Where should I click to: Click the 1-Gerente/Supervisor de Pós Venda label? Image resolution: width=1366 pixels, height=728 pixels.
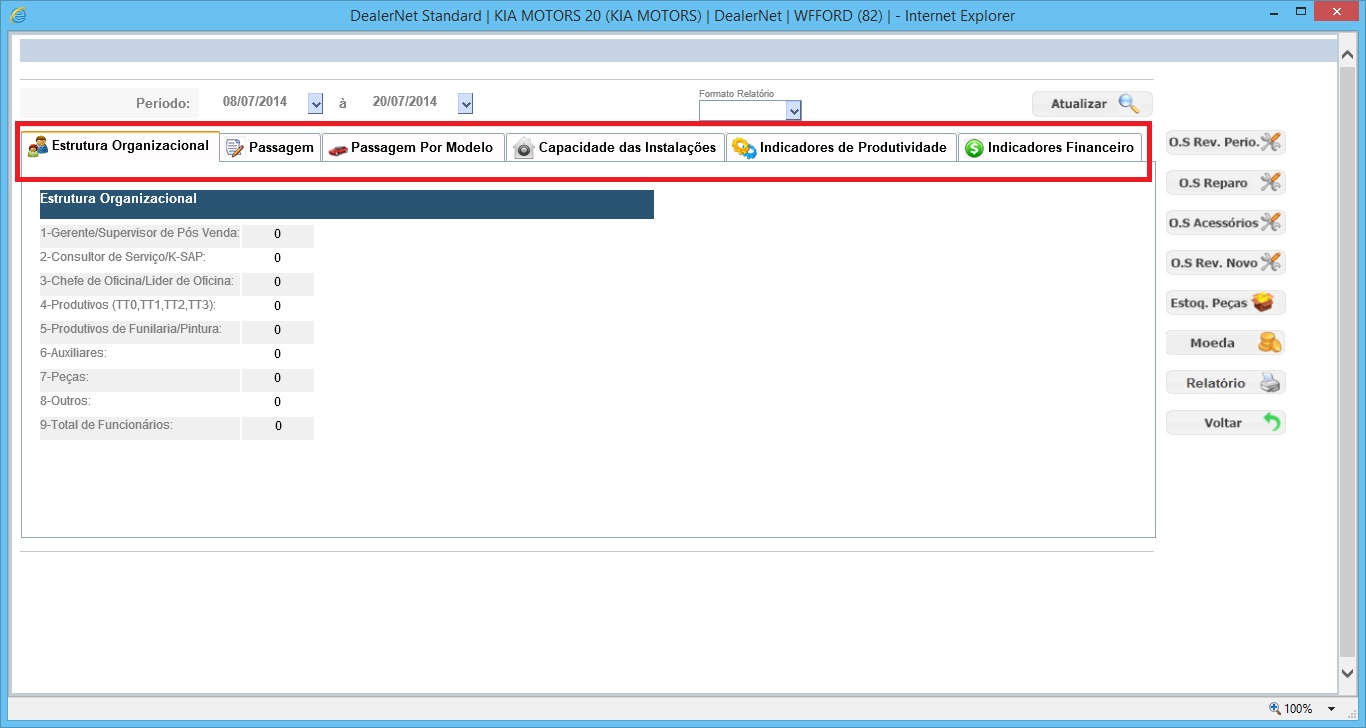click(140, 233)
